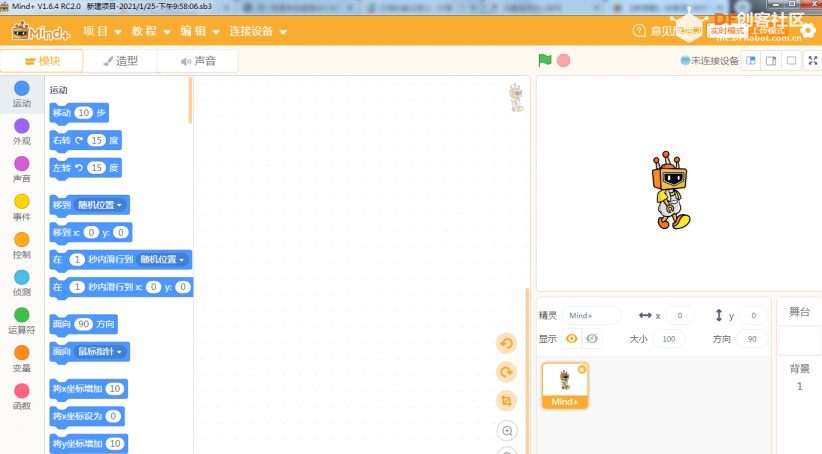The image size is (822, 454).
Task: Click the 将y坐标增加 10 block
Action: click(x=89, y=444)
